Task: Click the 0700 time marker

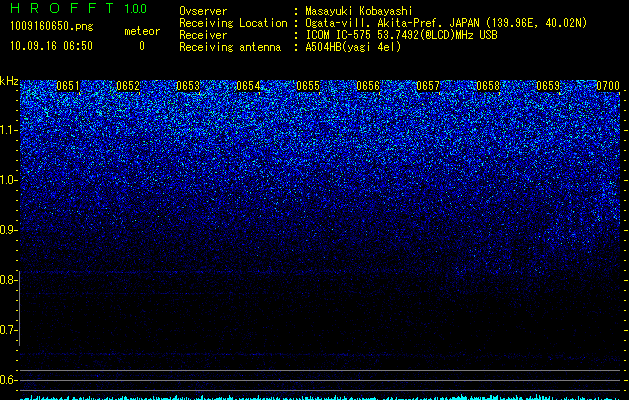Action: click(x=608, y=86)
